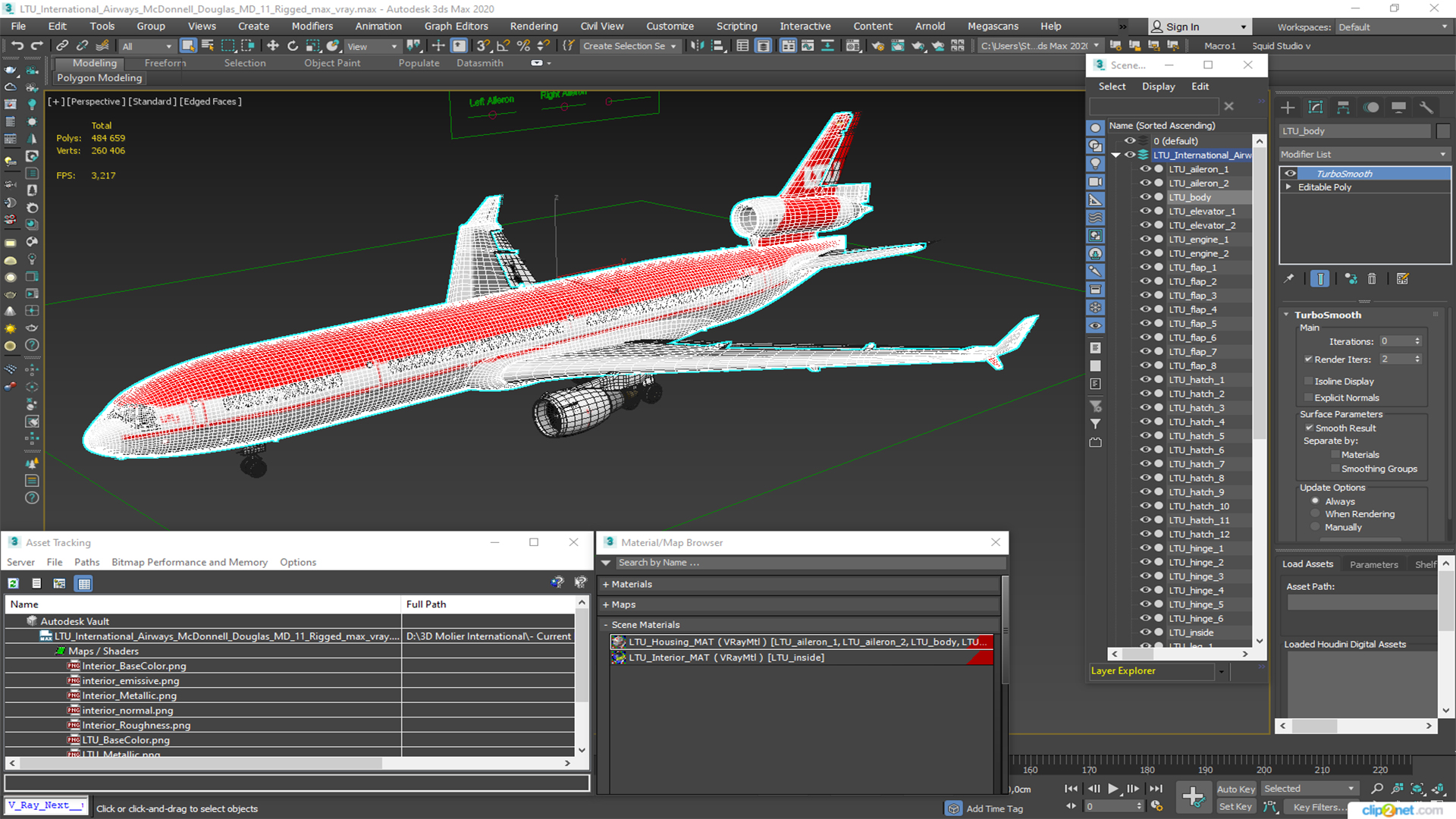
Task: Toggle Display Lights filter in Scene Explorer
Action: pyautogui.click(x=1095, y=164)
